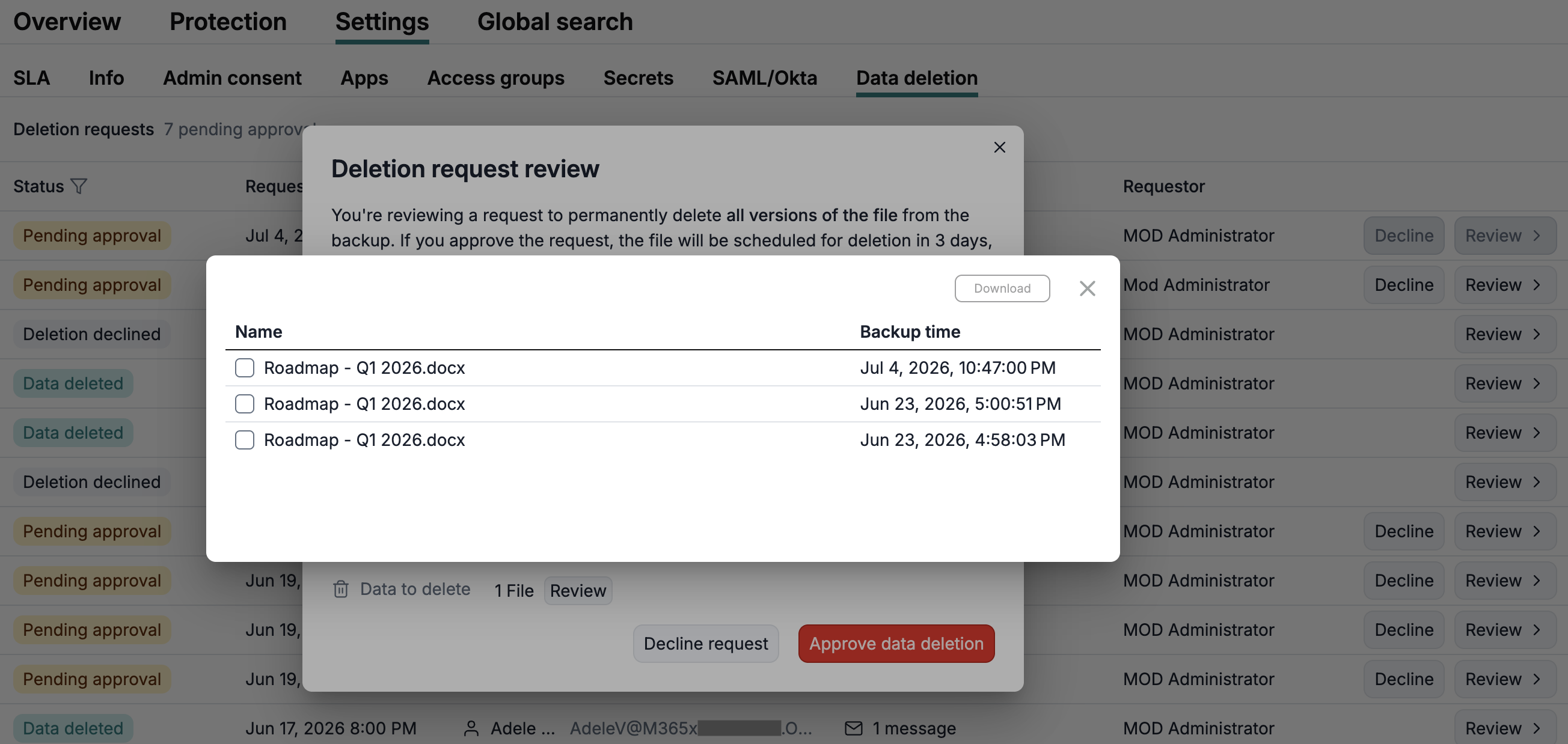The width and height of the screenshot is (1568, 744).
Task: Click Review on the last Data deleted row
Action: tap(1505, 728)
